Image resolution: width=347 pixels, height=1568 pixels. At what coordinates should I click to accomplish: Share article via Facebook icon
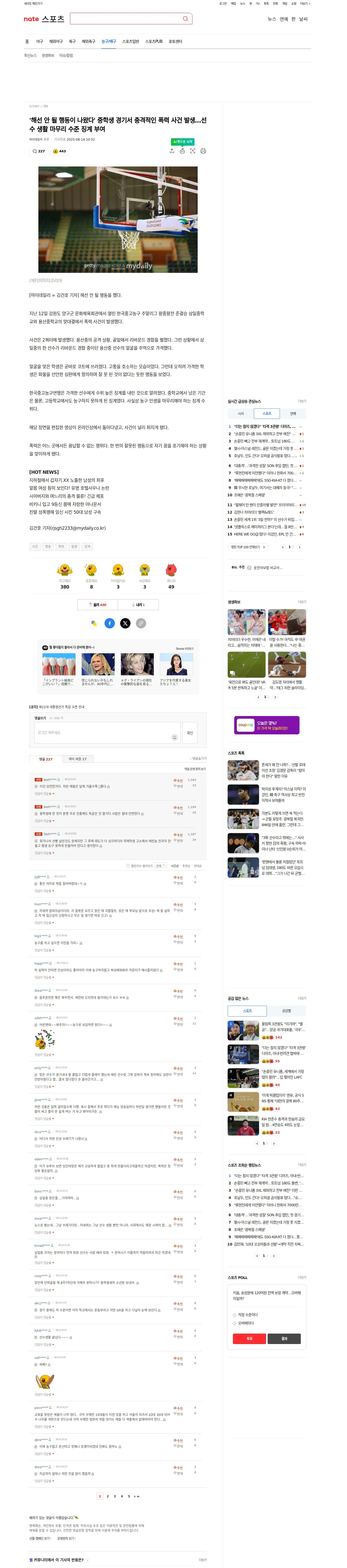click(x=109, y=623)
